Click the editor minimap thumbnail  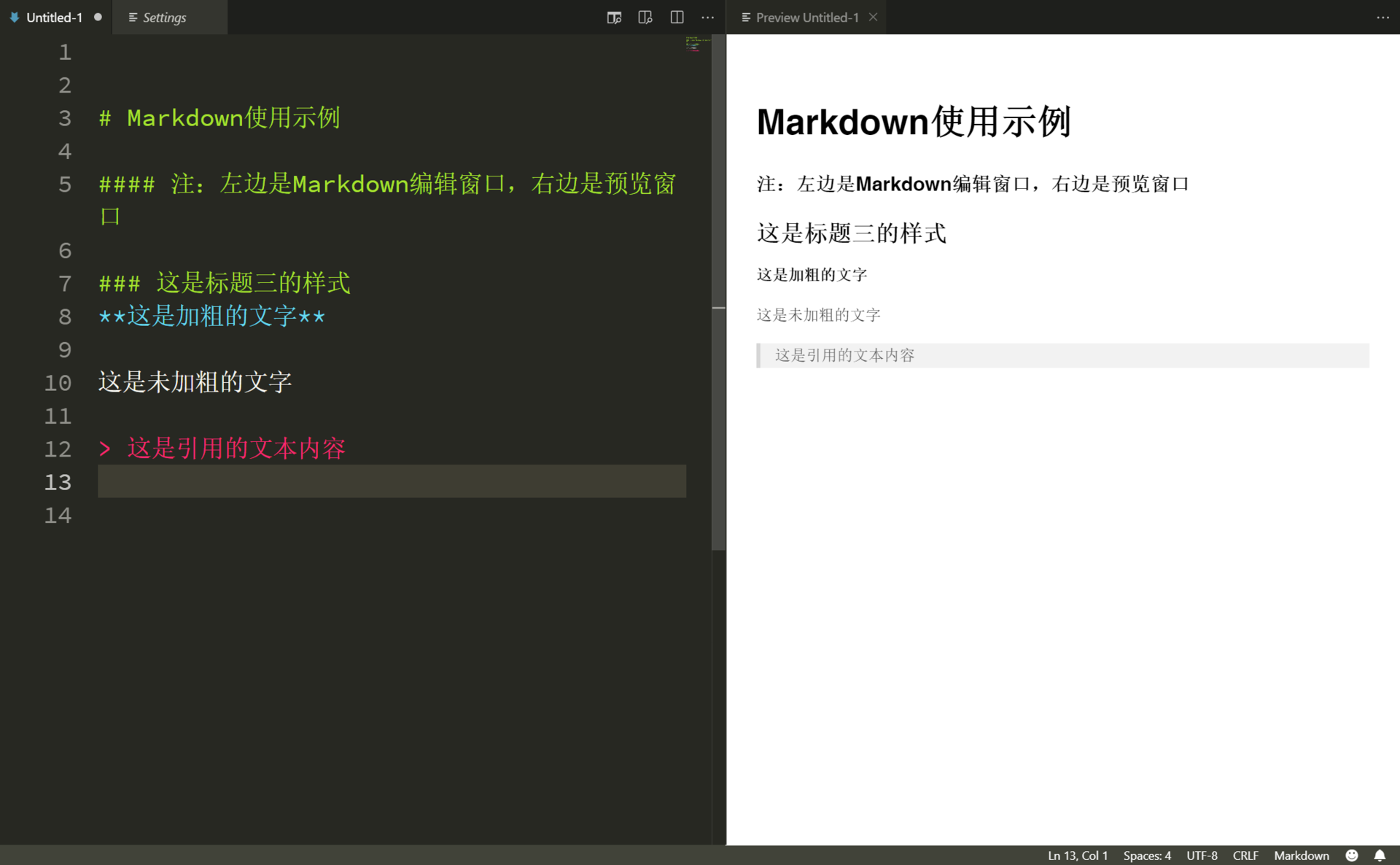click(x=695, y=44)
